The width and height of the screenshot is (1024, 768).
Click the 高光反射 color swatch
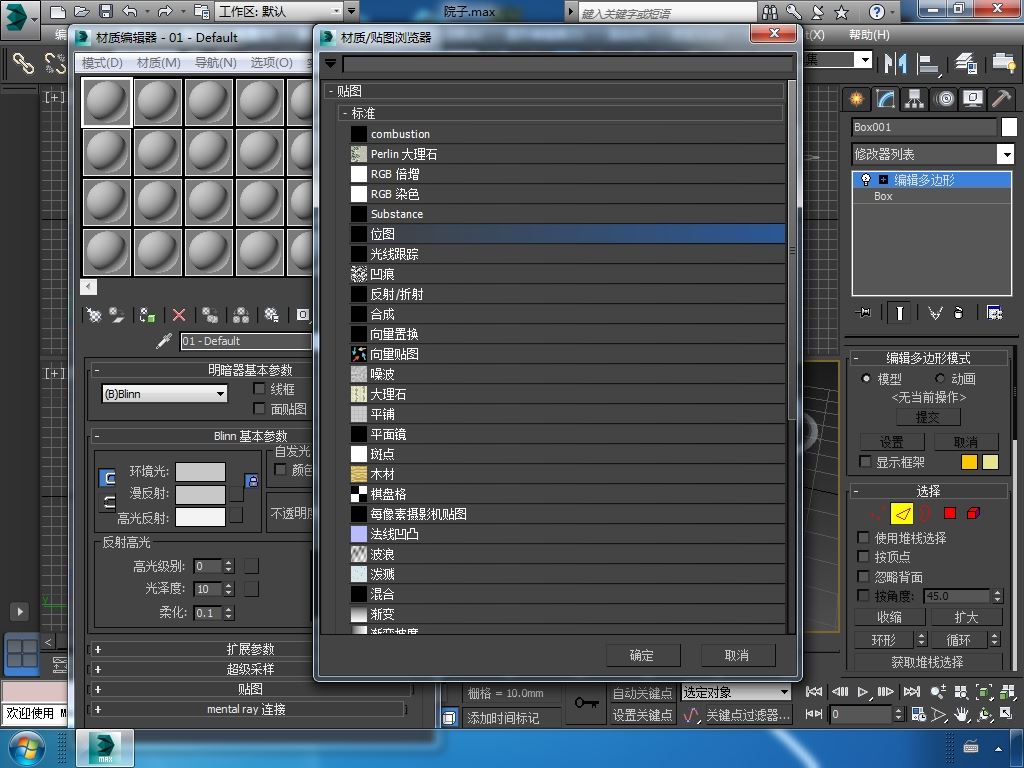point(200,517)
